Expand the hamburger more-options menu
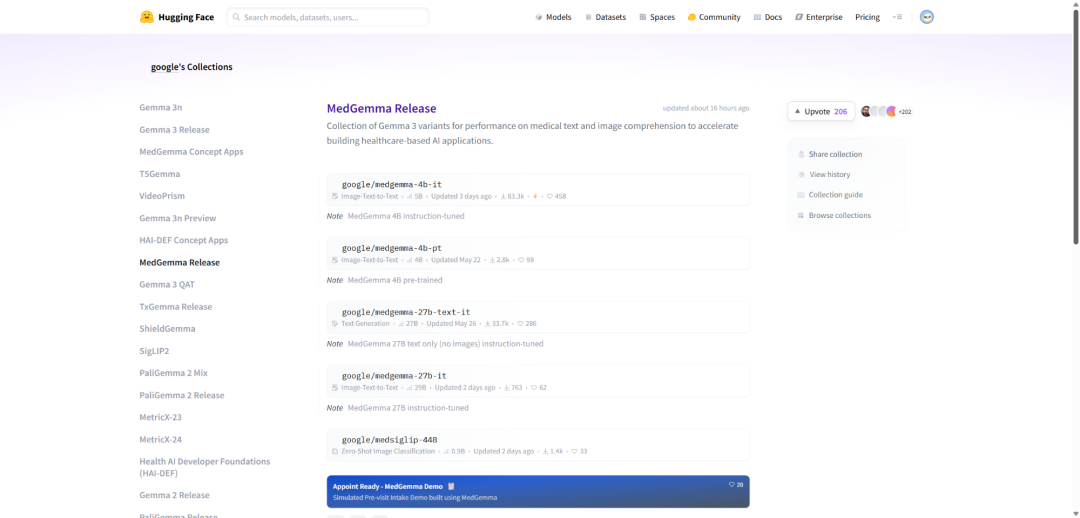 pyautogui.click(x=897, y=17)
